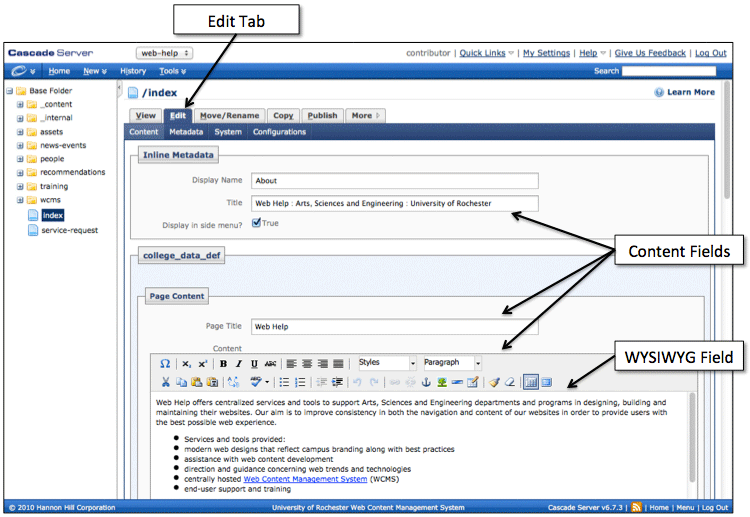The image size is (750, 517).
Task: Open My Settings link
Action: point(546,53)
